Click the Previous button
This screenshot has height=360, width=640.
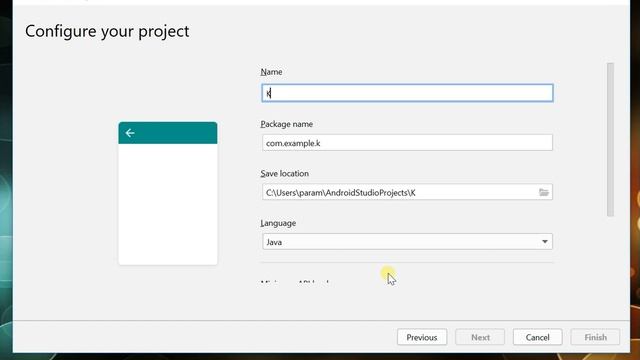[422, 337]
